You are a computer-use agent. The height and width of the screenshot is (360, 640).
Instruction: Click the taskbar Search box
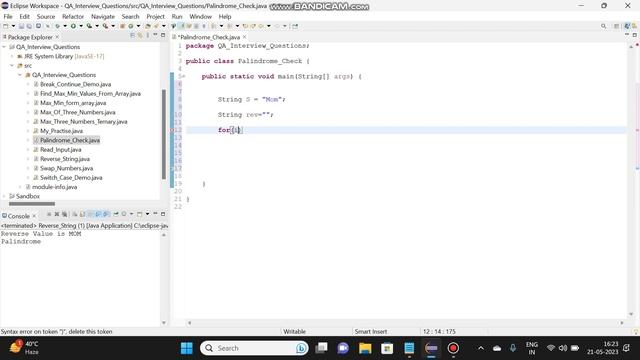(x=254, y=348)
